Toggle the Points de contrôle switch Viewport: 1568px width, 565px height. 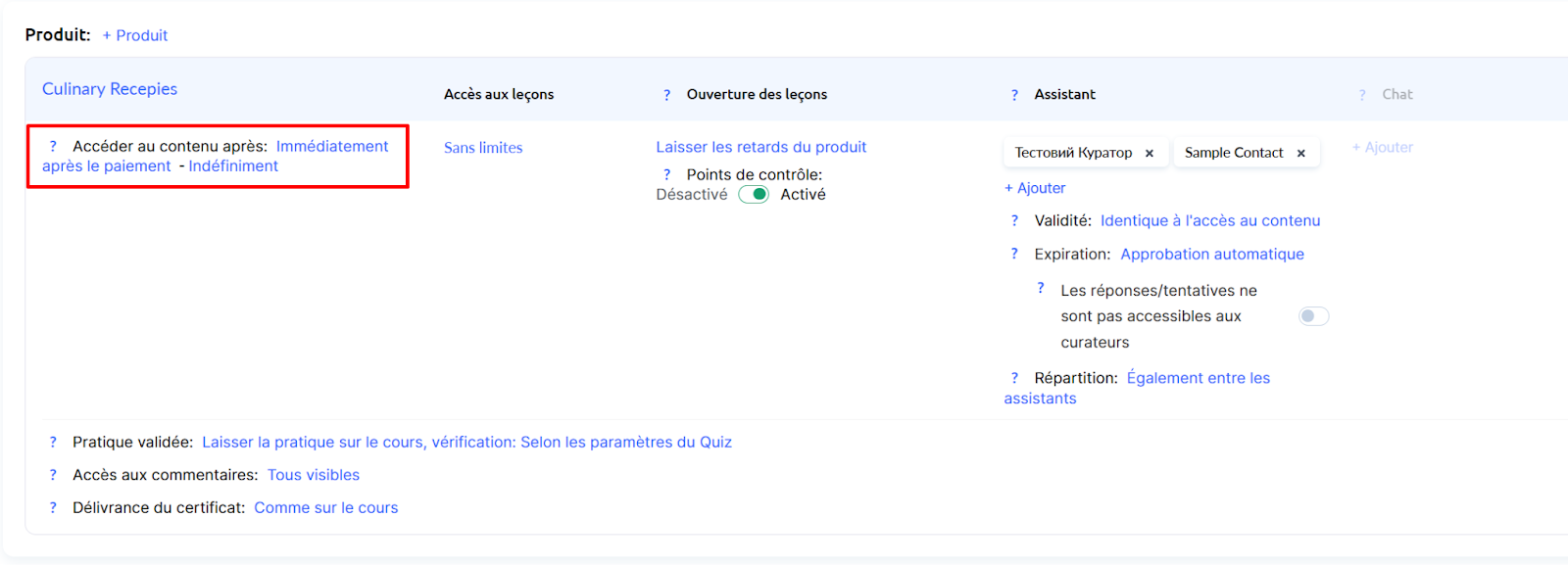click(x=754, y=194)
